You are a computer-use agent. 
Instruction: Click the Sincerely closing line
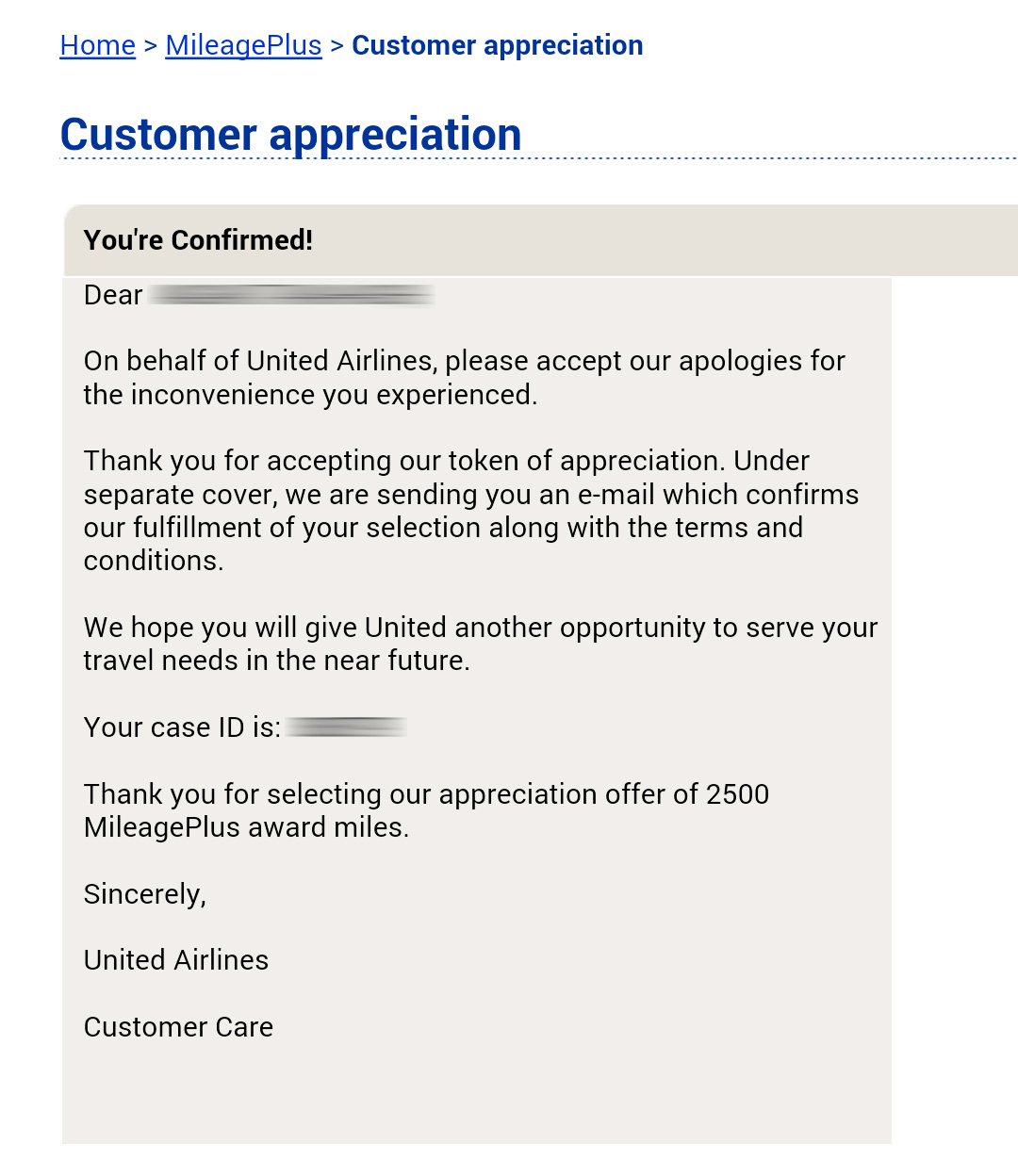point(145,894)
